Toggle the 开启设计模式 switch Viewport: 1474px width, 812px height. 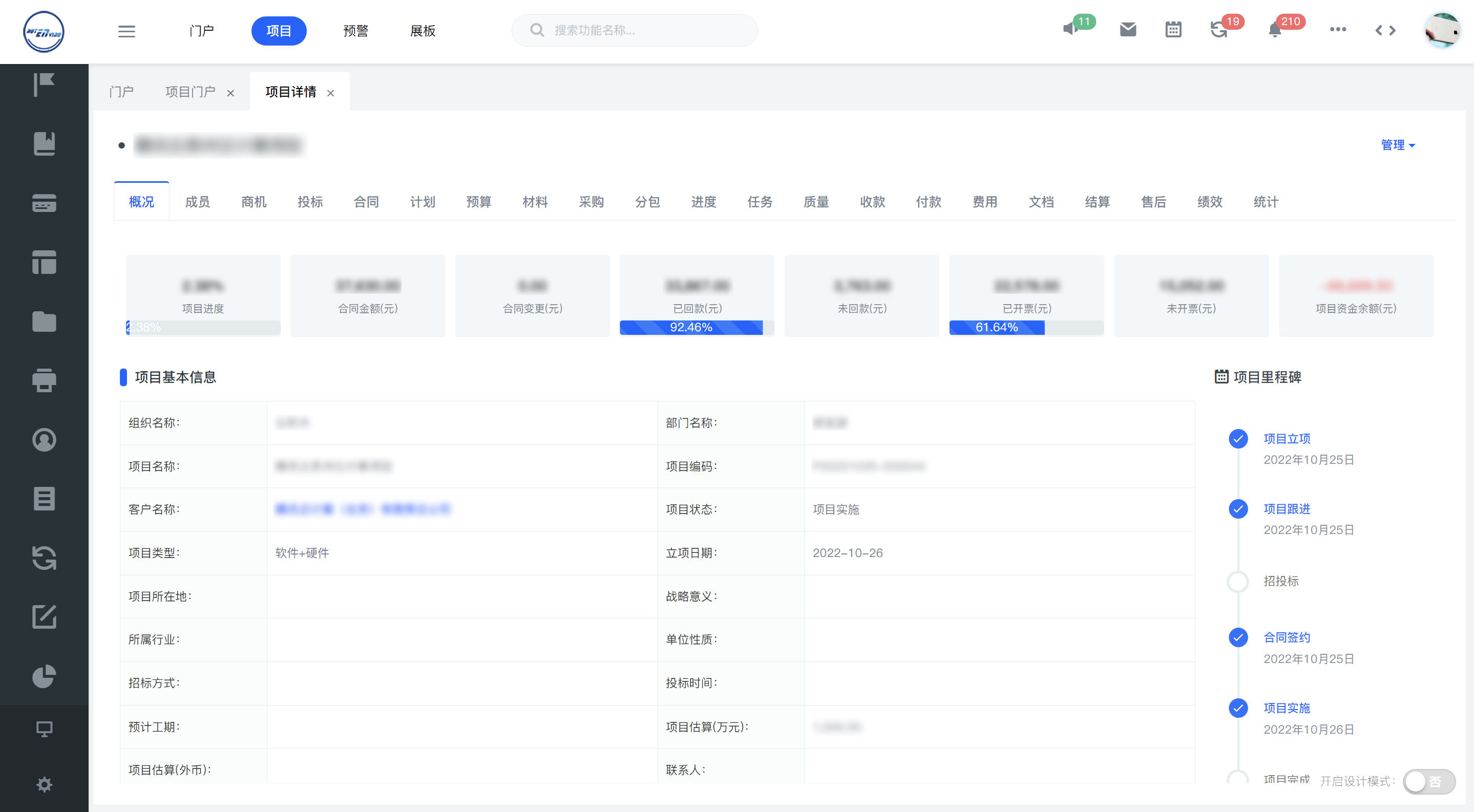(x=1429, y=781)
